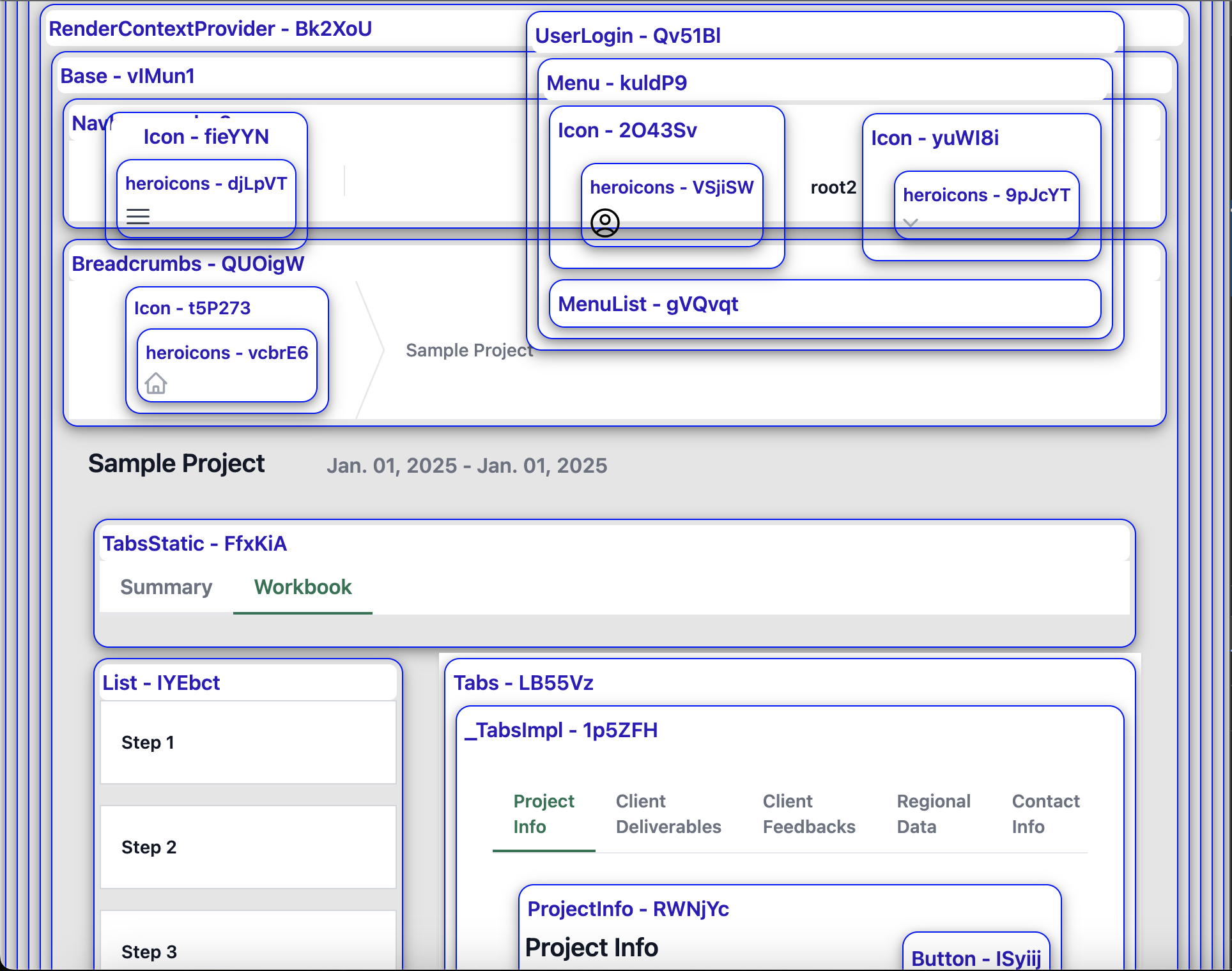Open the Contact Info tab

[x=1045, y=814]
